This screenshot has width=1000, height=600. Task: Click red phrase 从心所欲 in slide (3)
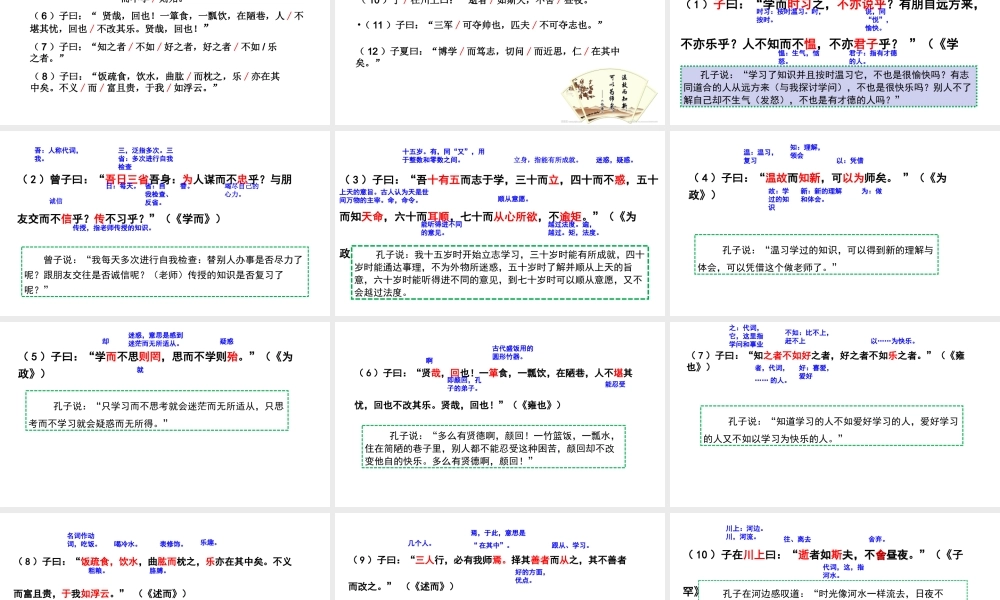click(x=515, y=217)
